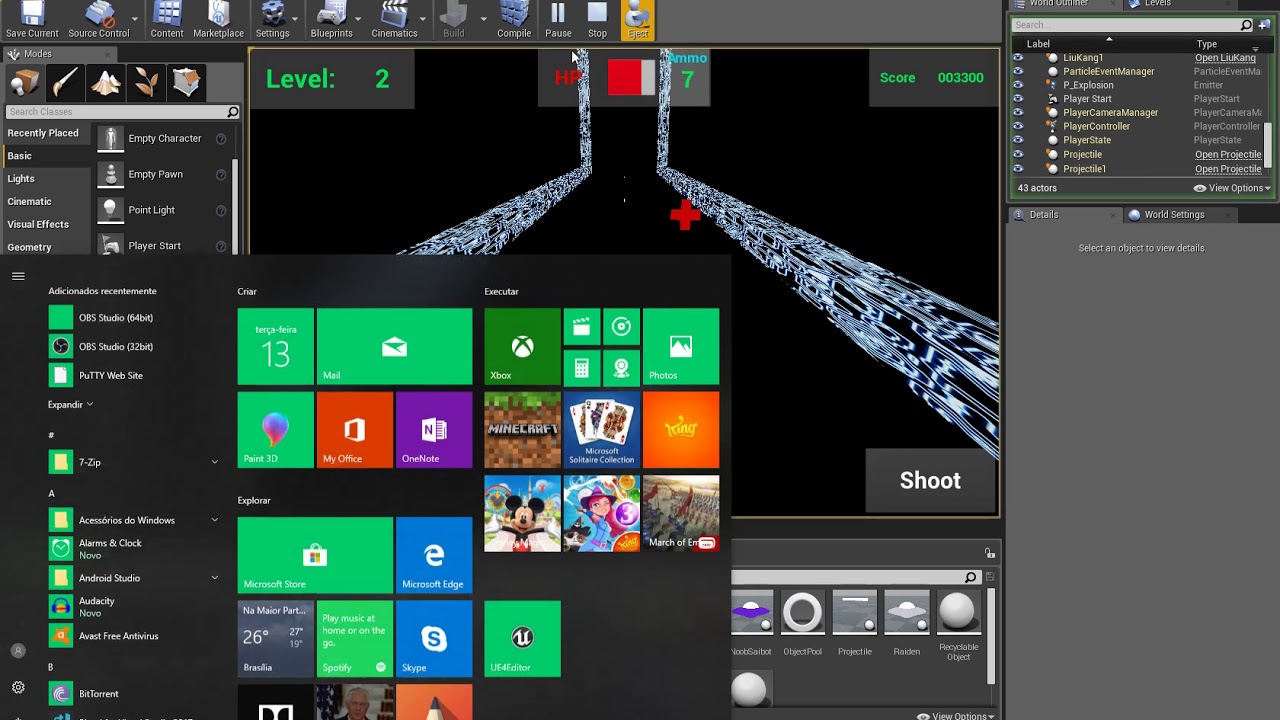
Task: Open the Xbox tile
Action: (522, 346)
